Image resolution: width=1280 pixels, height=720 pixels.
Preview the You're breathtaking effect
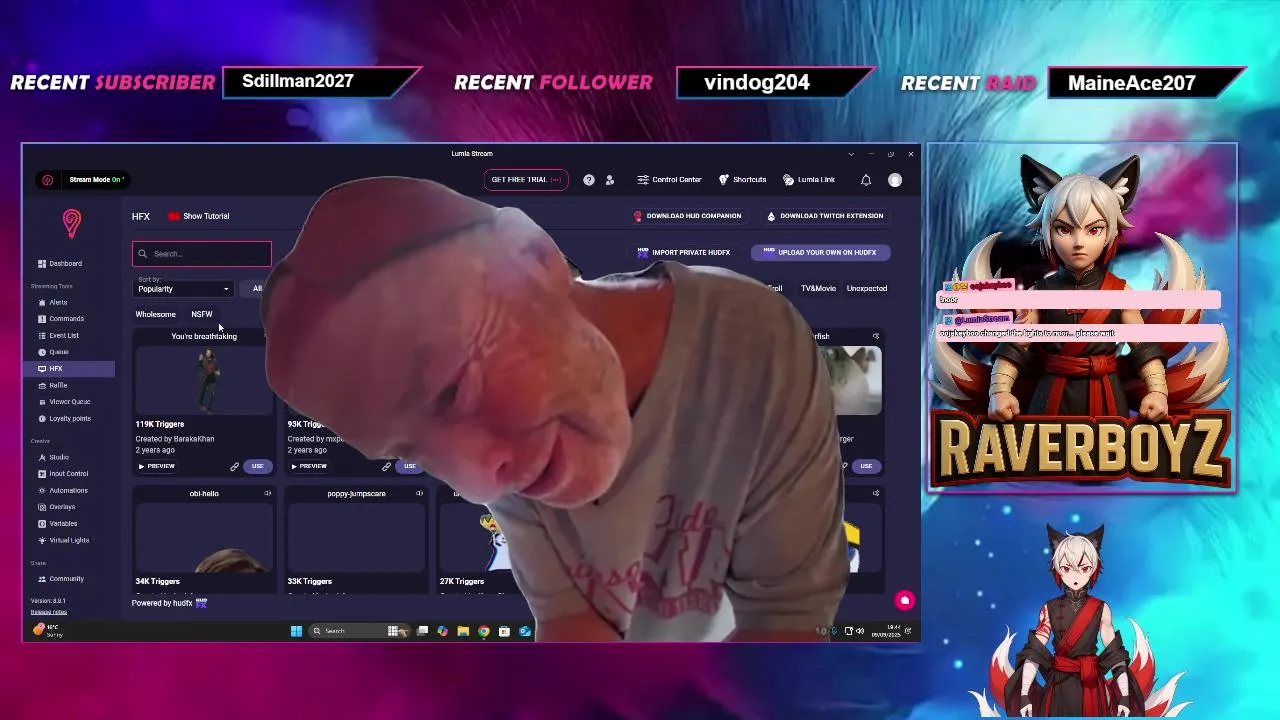tap(157, 466)
